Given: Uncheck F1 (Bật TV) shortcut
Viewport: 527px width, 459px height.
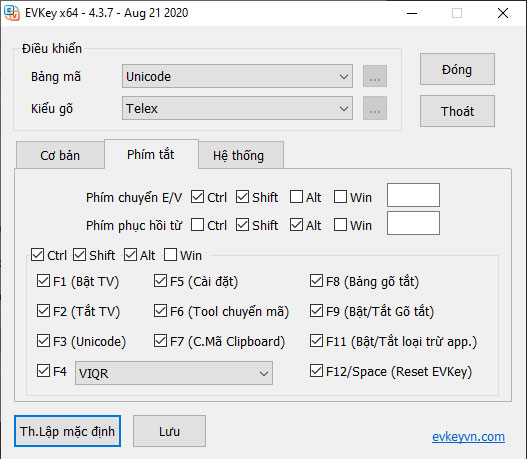Looking at the screenshot, I should tap(43, 281).
